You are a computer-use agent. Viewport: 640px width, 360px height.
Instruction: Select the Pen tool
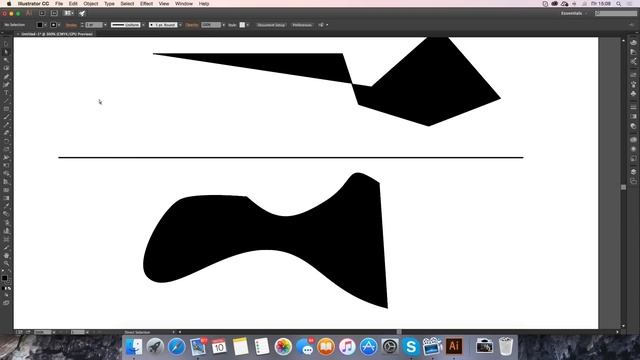pos(6,77)
